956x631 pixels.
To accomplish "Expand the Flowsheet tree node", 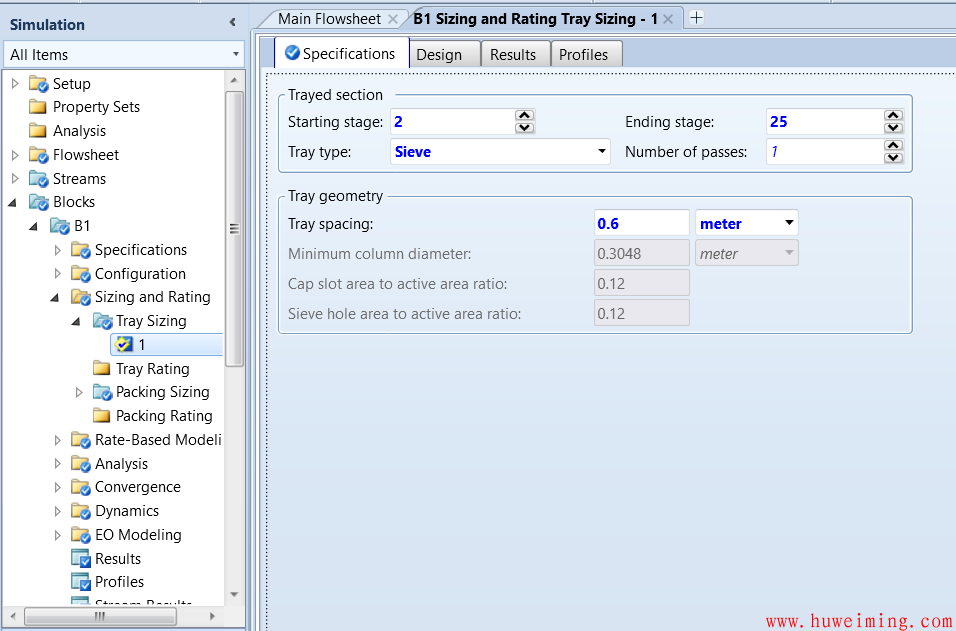I will [x=15, y=155].
